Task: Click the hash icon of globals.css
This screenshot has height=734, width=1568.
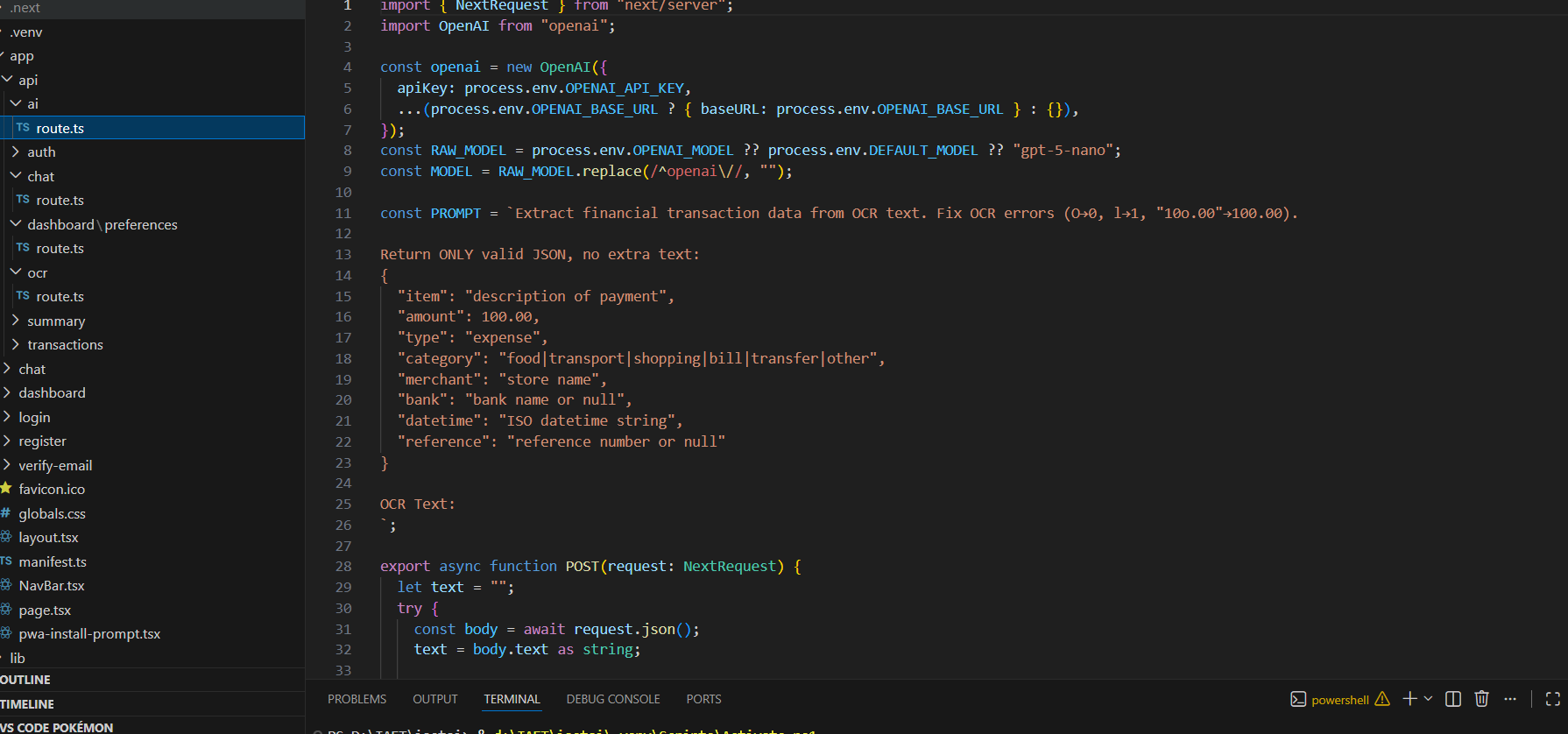Action: 5,513
